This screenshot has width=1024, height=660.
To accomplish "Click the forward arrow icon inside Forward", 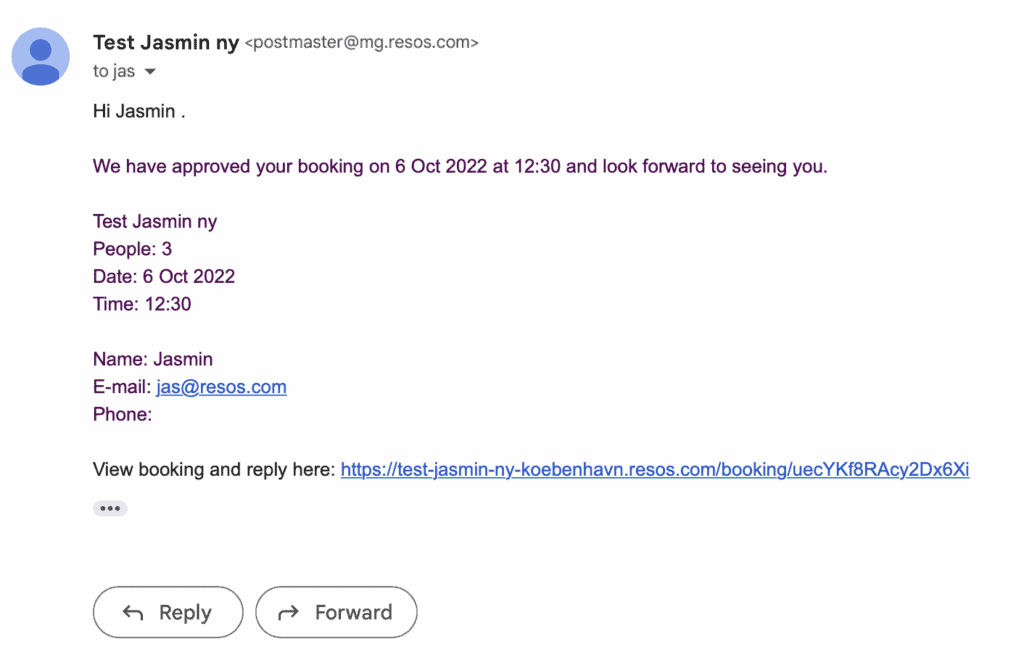I will pos(289,612).
